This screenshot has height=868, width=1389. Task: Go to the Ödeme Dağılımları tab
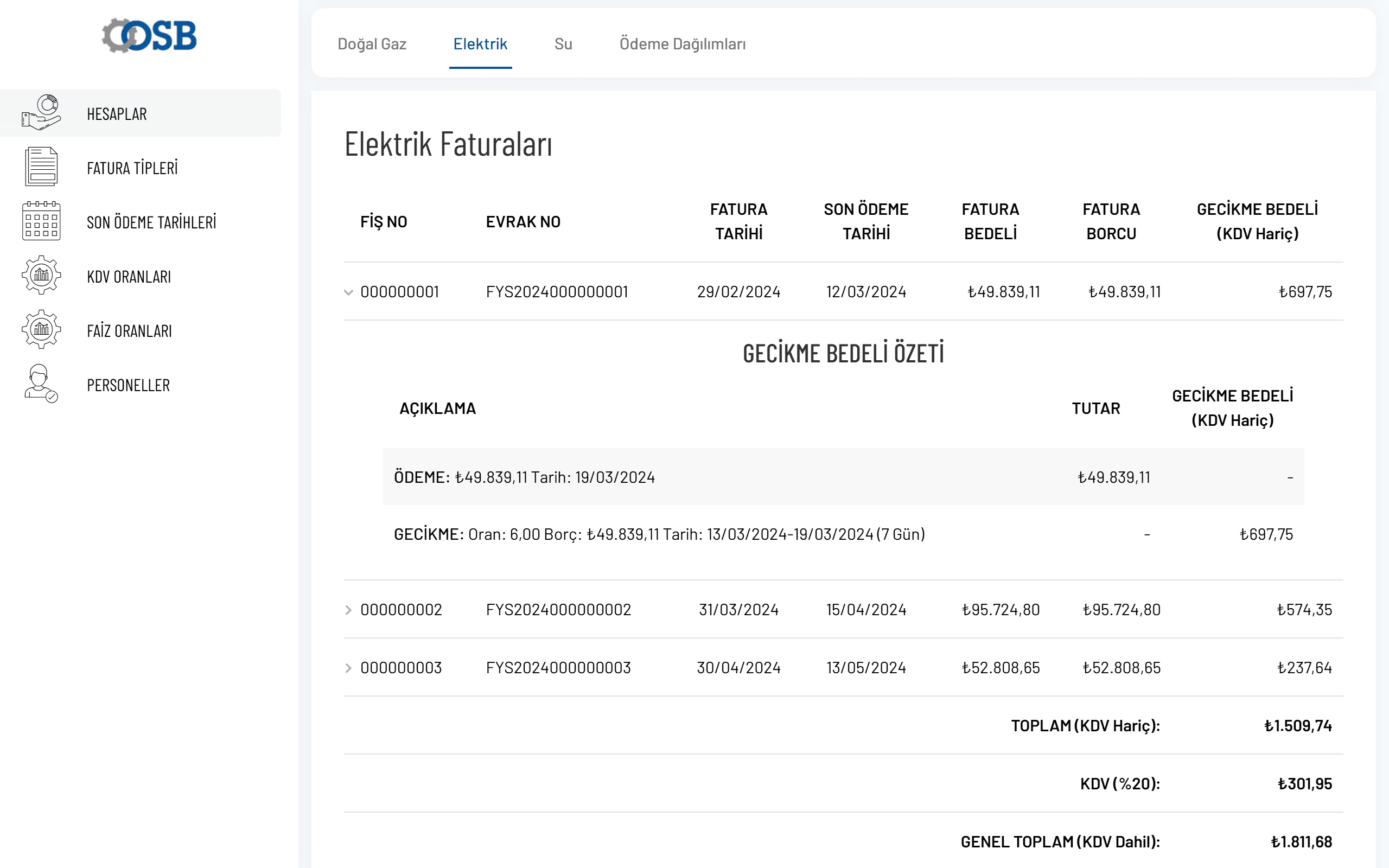coord(683,44)
